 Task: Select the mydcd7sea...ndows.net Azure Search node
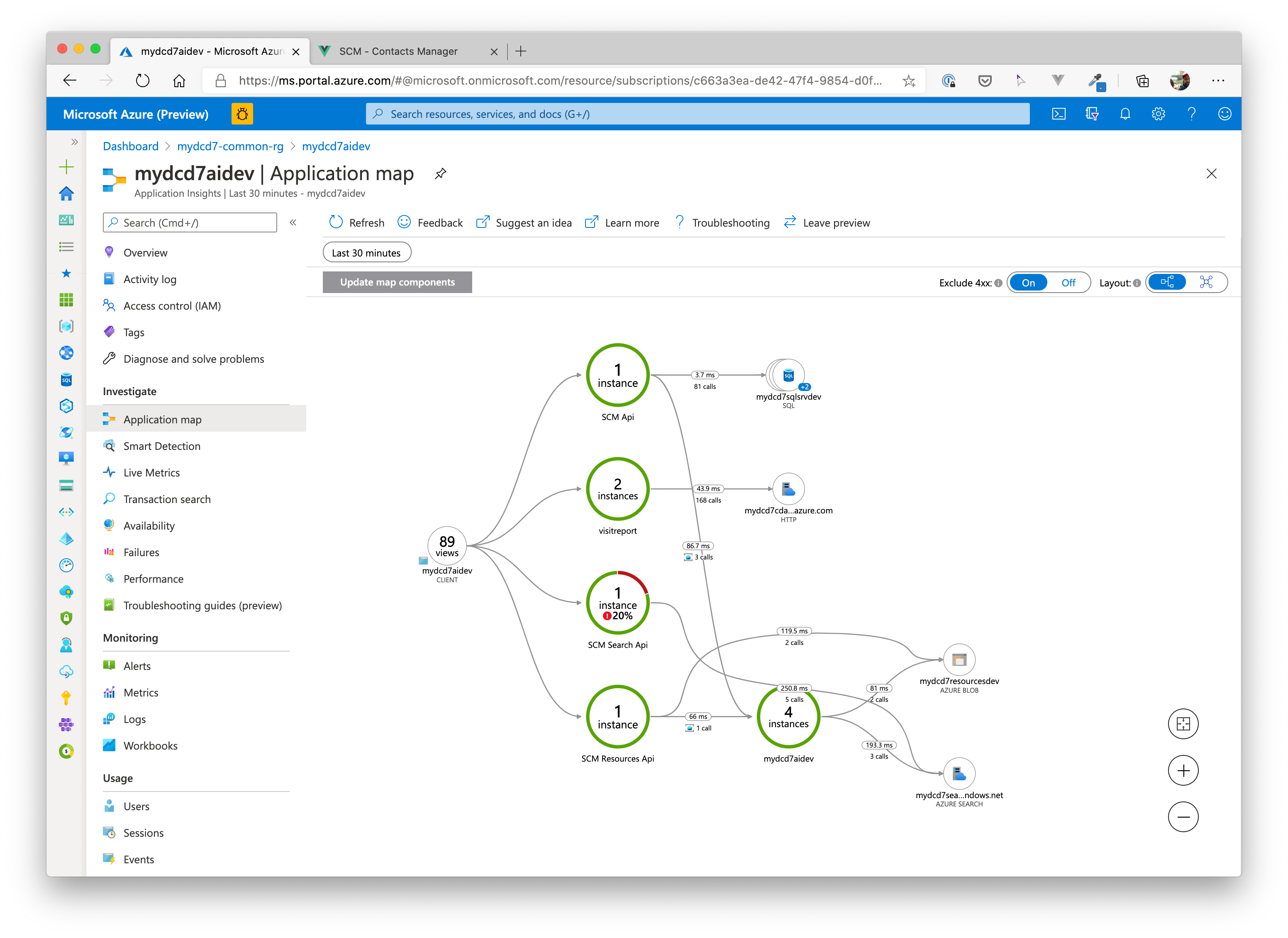tap(959, 773)
